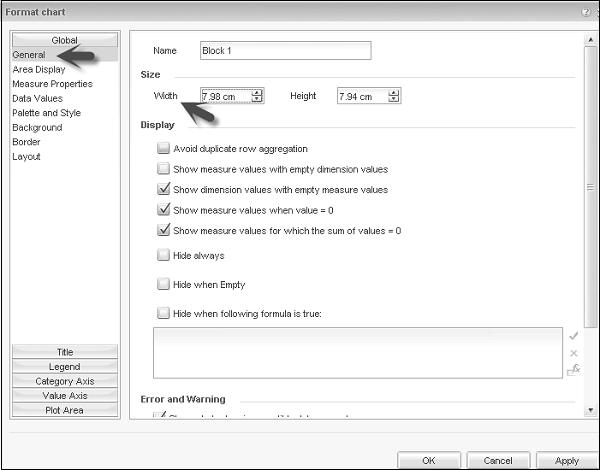Open the Category Axis section

[x=65, y=381]
